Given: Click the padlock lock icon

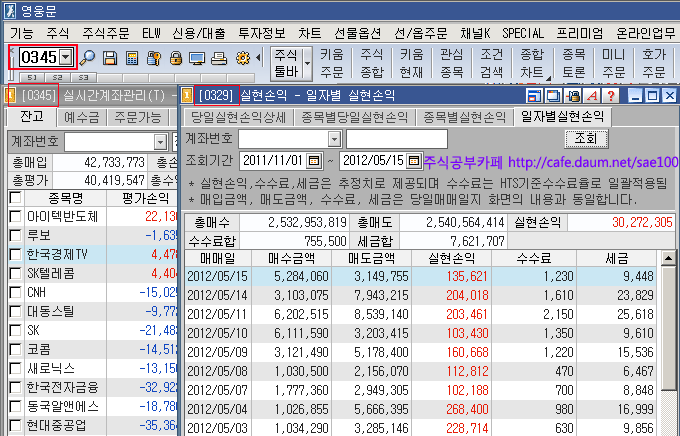Looking at the screenshot, I should 175,58.
